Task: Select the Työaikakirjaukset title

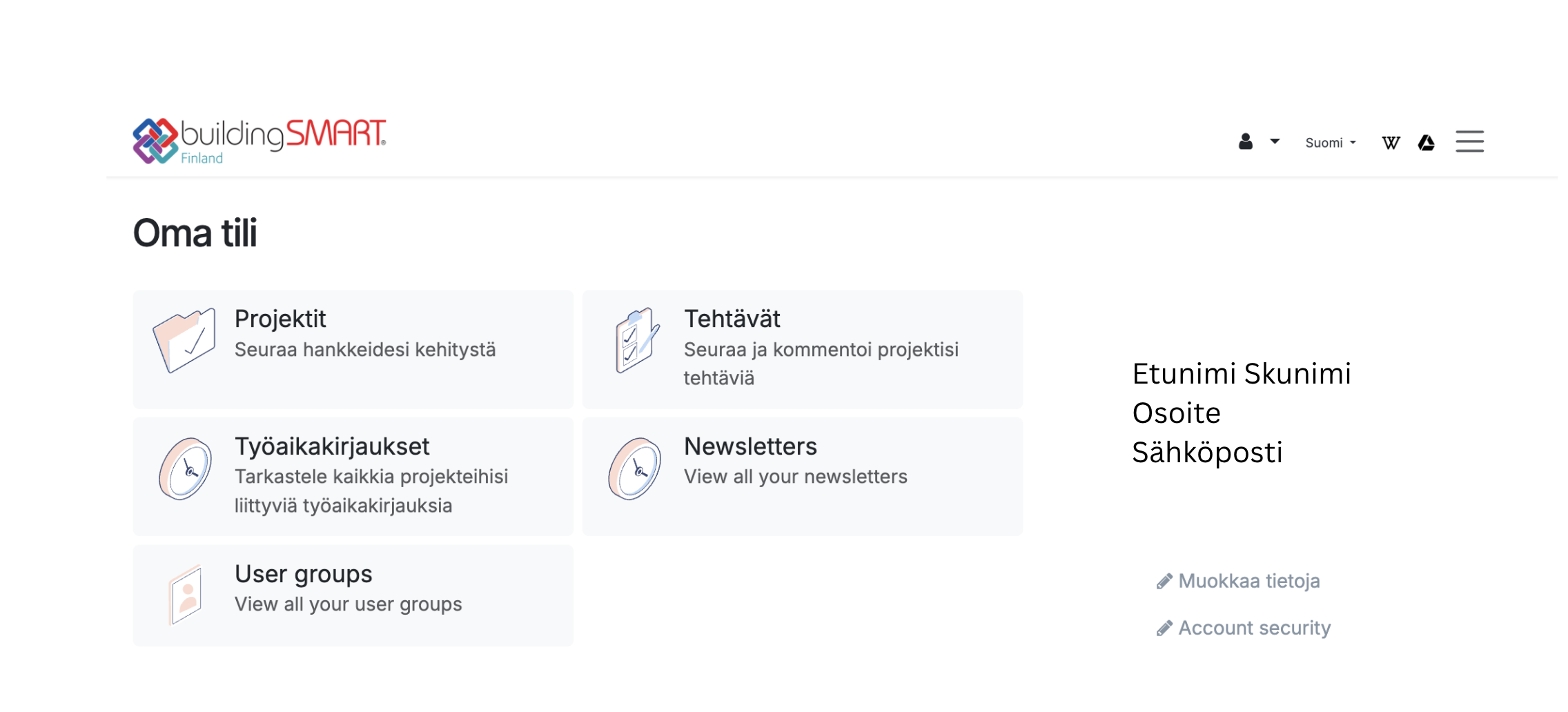Action: 332,447
